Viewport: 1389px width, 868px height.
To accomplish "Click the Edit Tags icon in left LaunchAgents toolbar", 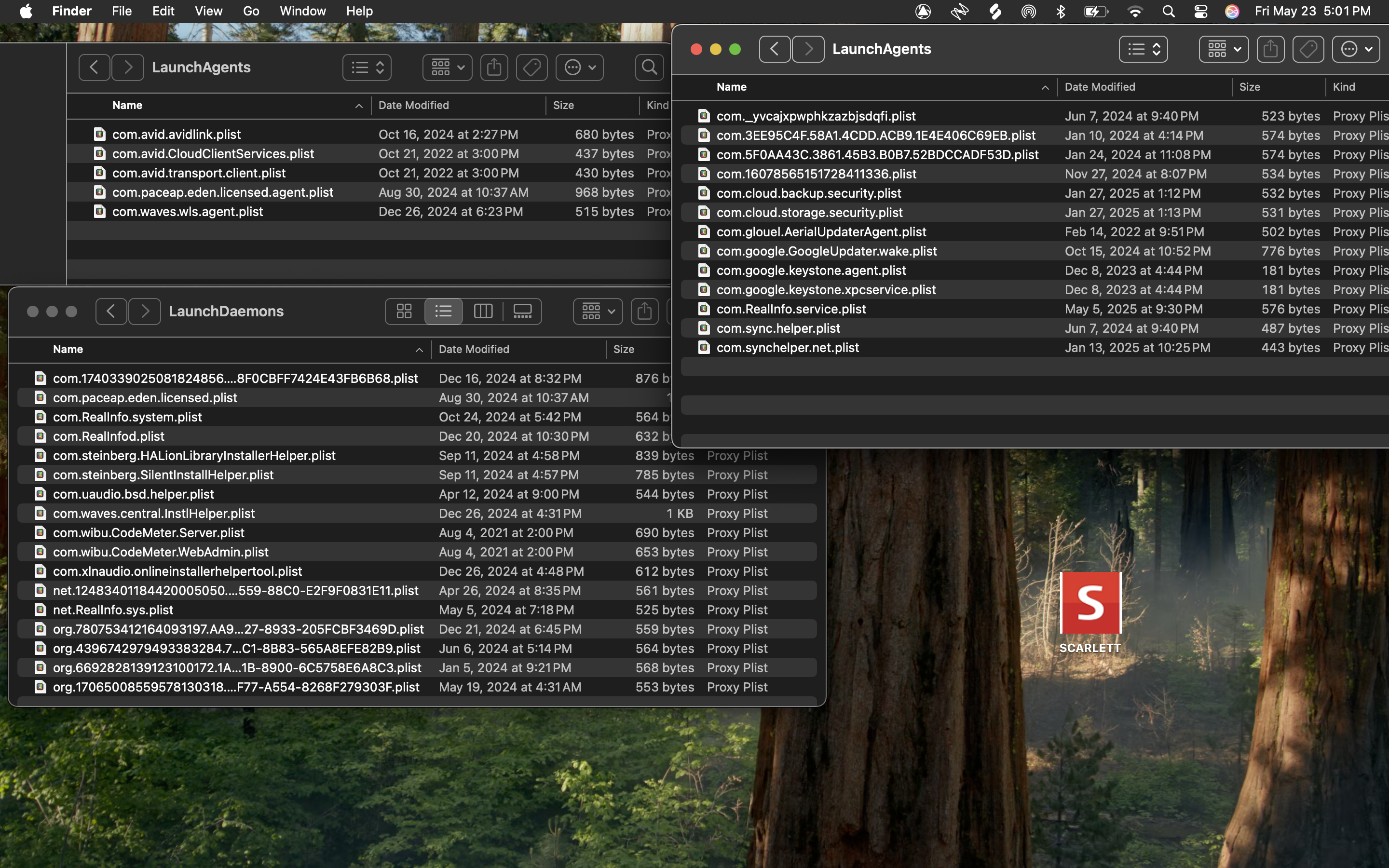I will click(531, 68).
